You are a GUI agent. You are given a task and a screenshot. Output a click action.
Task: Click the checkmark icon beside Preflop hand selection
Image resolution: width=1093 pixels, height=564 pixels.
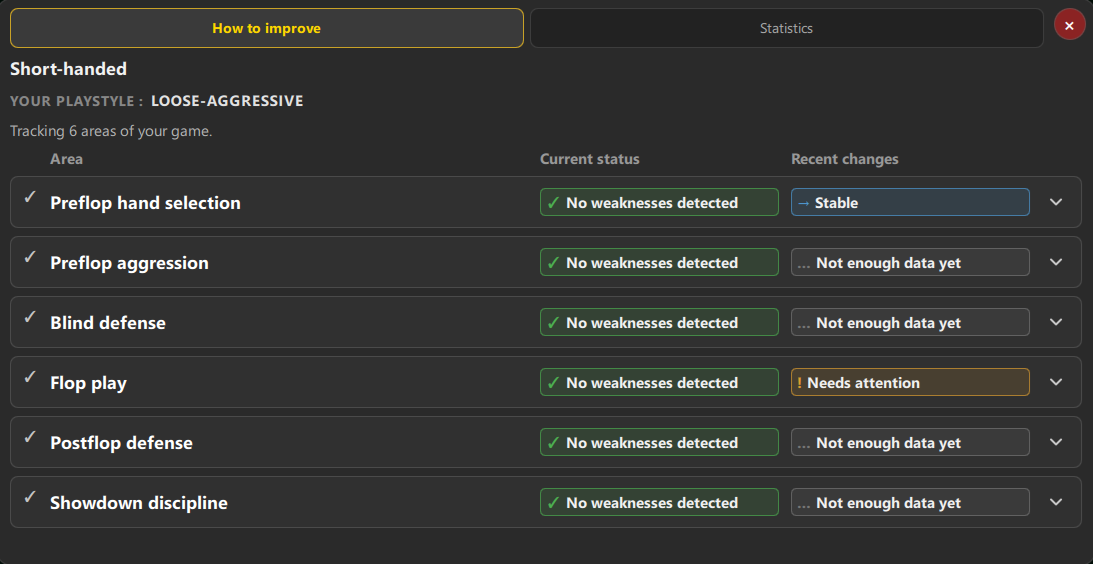tap(29, 197)
